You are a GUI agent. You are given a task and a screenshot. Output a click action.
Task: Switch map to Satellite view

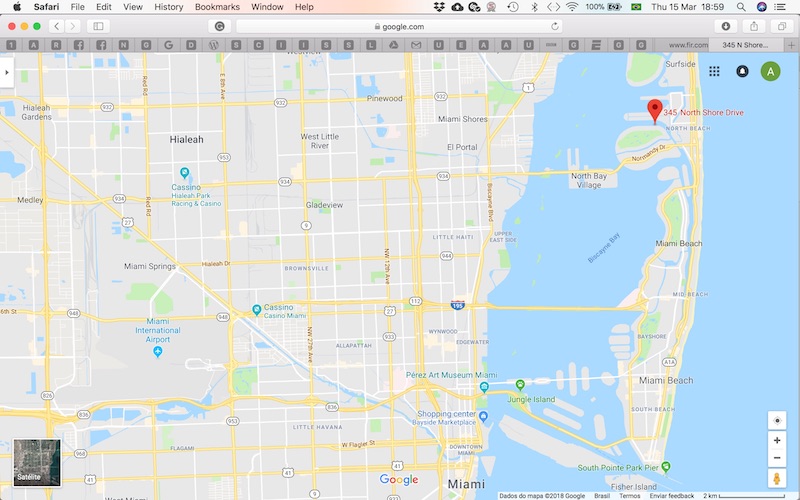[37, 463]
